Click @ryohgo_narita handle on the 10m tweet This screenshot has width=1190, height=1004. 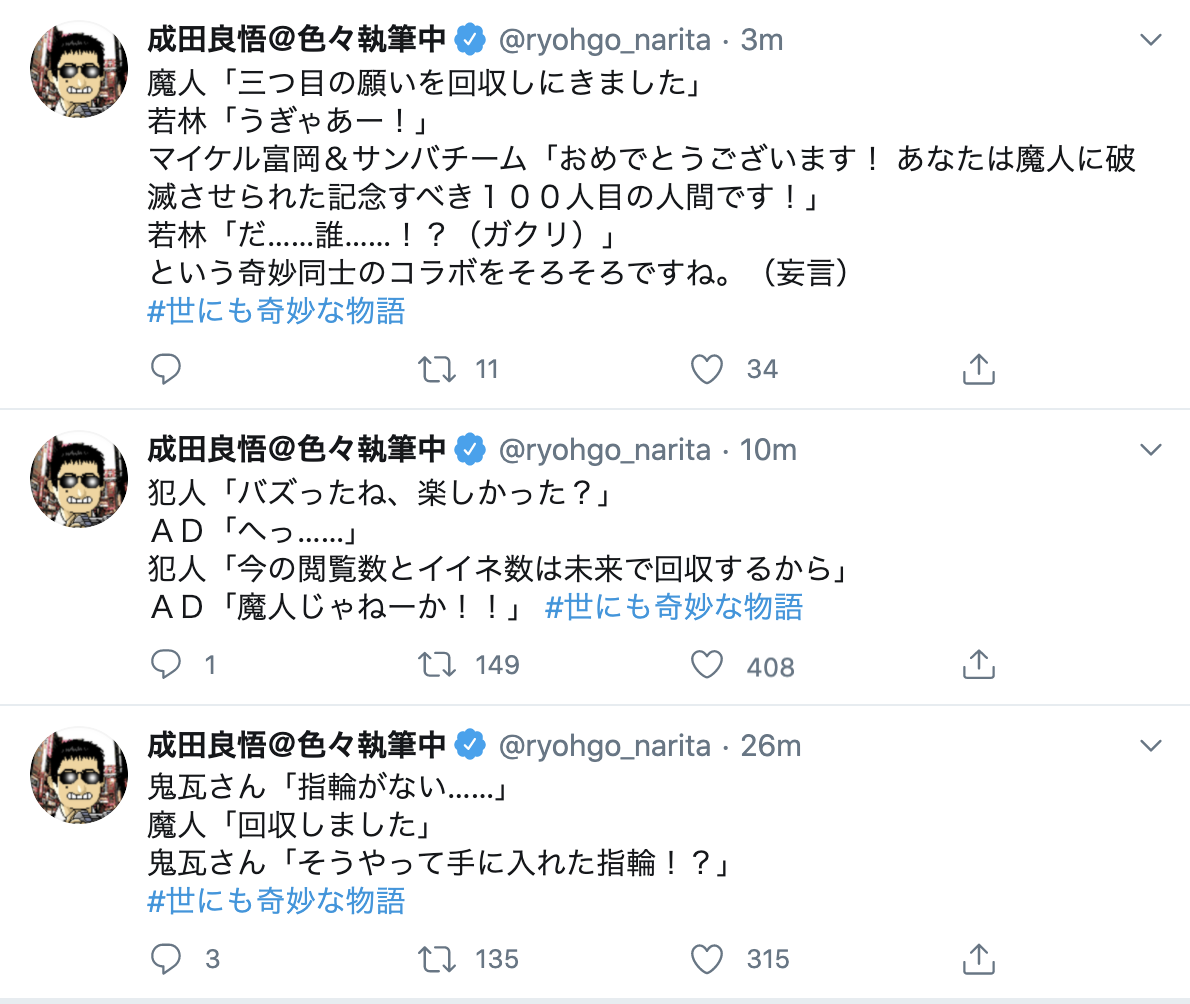pos(604,450)
